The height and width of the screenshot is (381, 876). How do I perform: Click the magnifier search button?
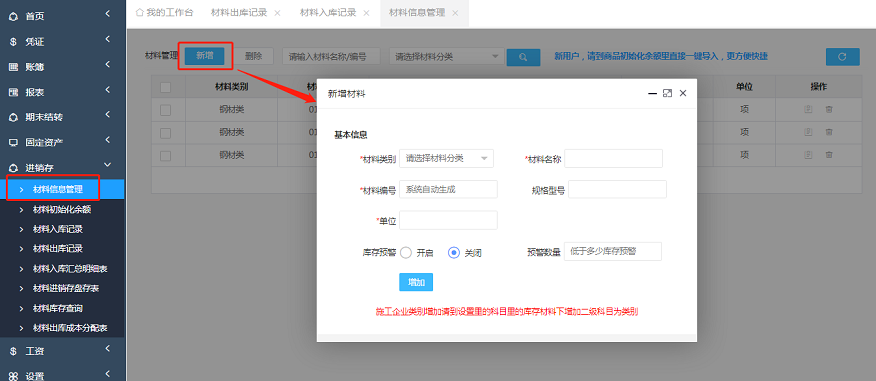coord(523,57)
